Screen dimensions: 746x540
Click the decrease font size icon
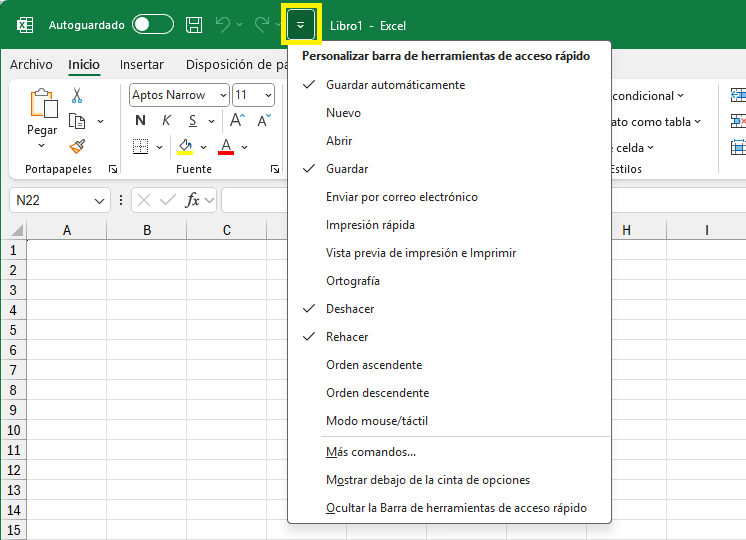[264, 120]
